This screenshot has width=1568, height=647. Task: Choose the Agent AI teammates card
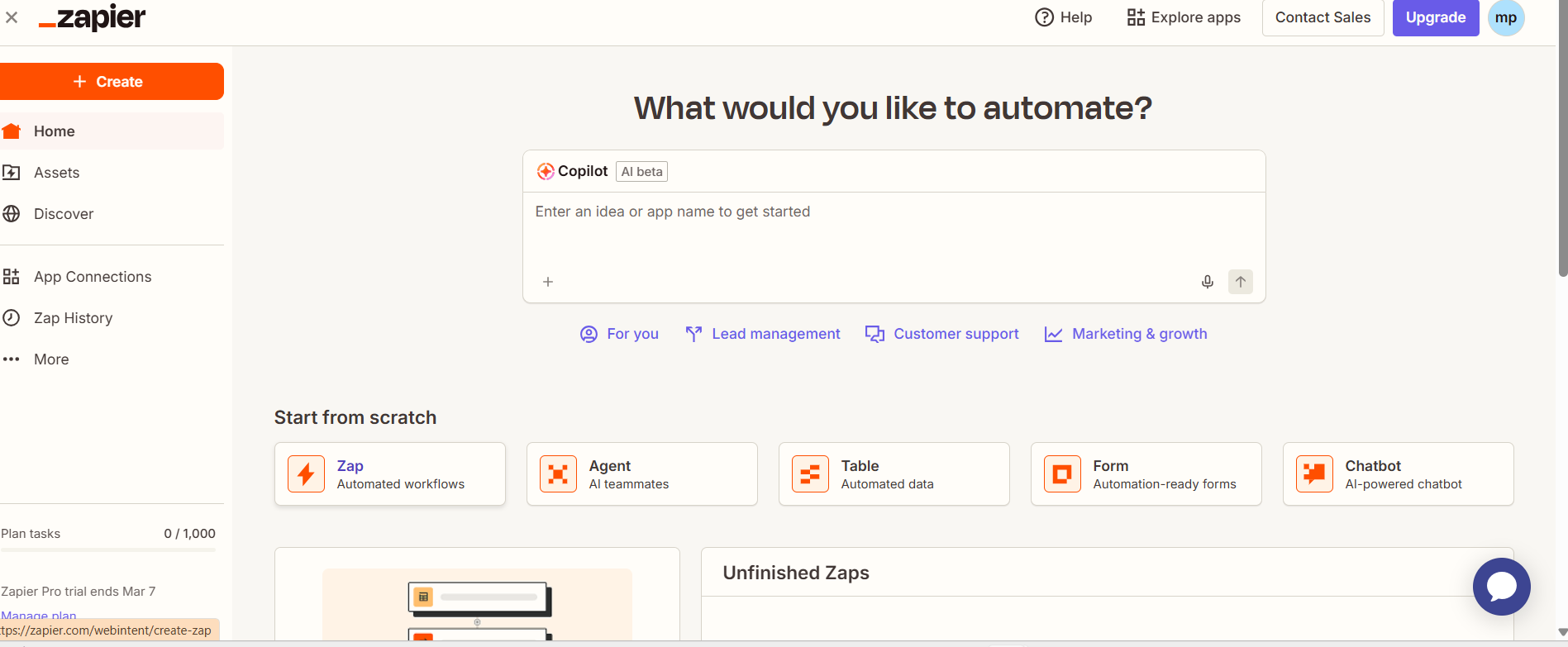(x=641, y=474)
